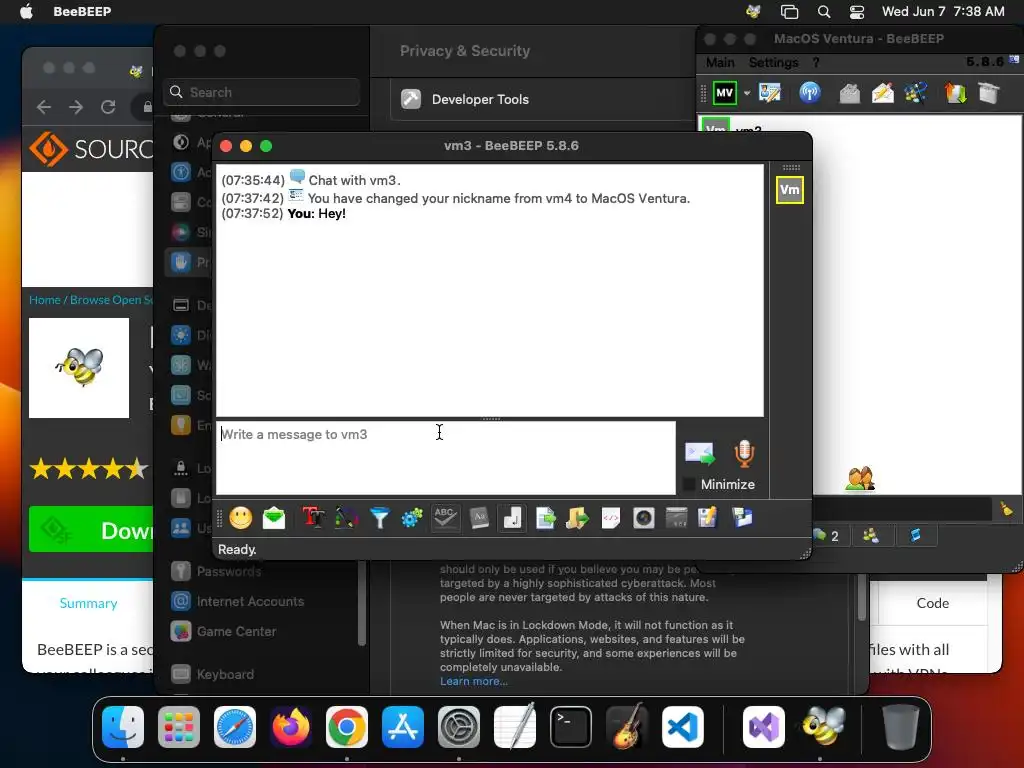The image size is (1024, 768).
Task: Click the MV status avatar in BeeBEEP toolbar
Action: pos(724,93)
